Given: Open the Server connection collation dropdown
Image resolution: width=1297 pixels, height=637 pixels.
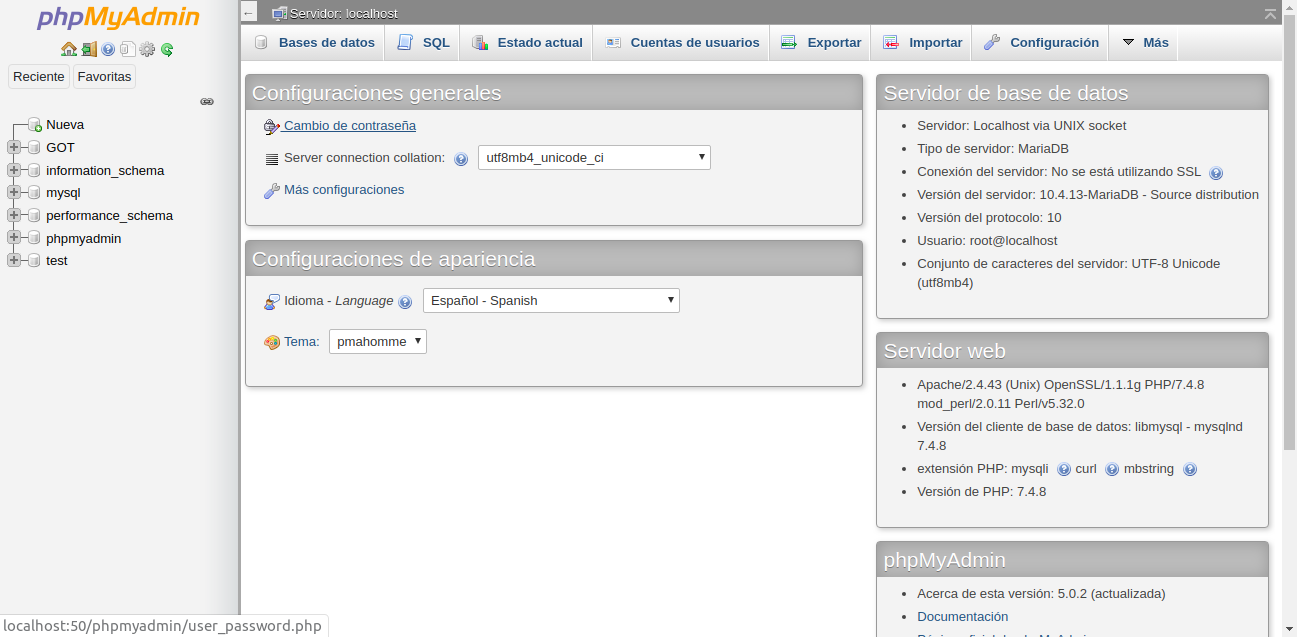Looking at the screenshot, I should pos(594,157).
